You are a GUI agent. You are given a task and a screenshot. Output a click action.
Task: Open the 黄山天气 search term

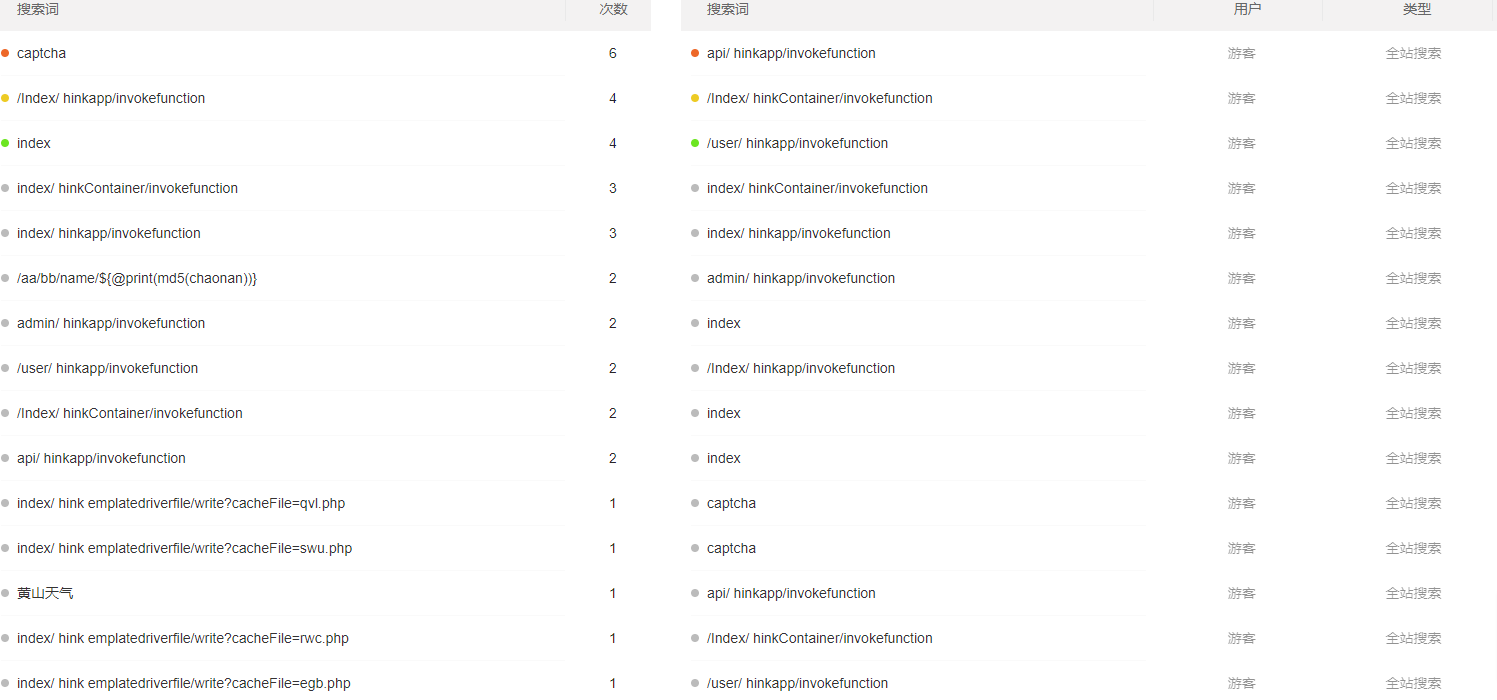[45, 593]
